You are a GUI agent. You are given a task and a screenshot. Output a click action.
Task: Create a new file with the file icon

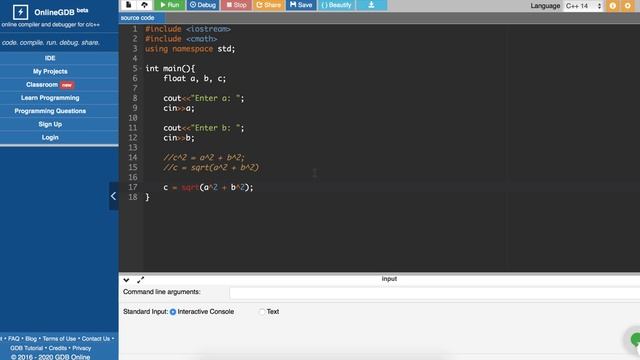click(x=129, y=5)
